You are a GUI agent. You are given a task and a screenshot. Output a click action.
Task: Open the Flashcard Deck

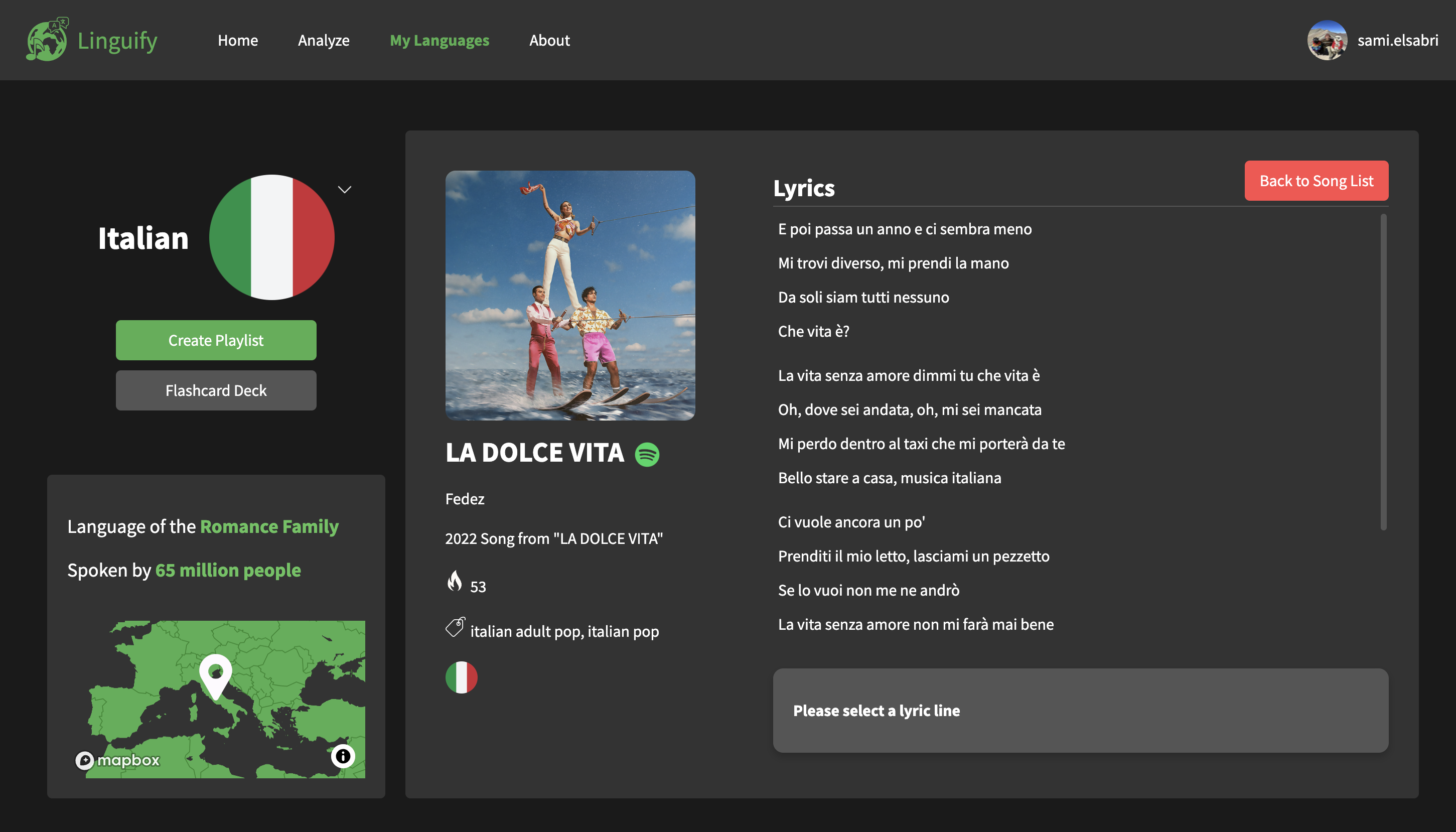(216, 390)
